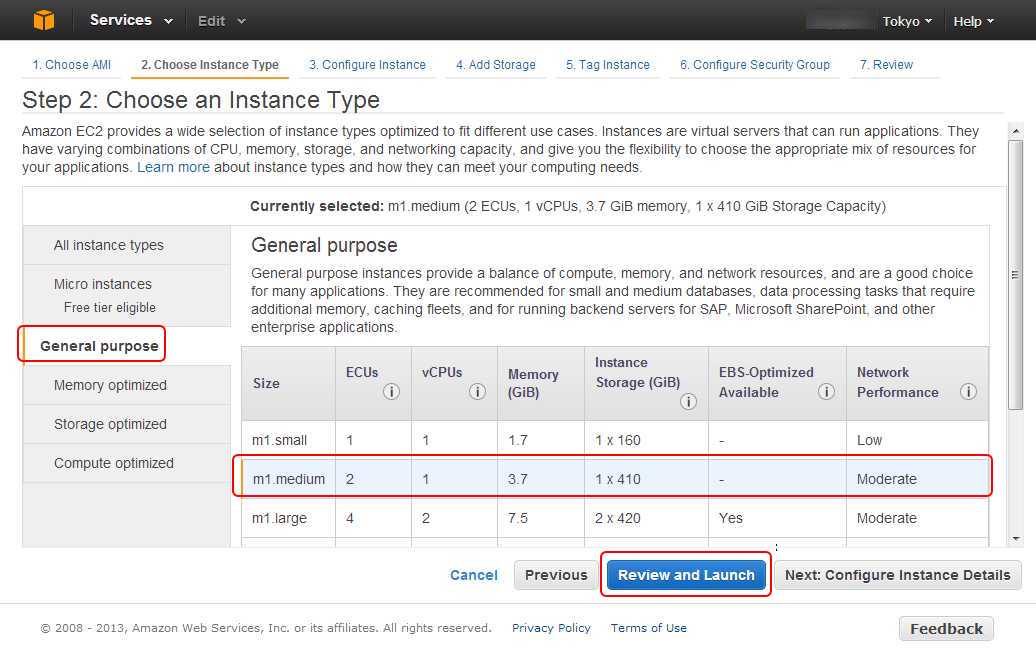Screen dimensions: 1036x654
Task: Click the EBS-Optimized Available info icon
Action: (x=826, y=392)
